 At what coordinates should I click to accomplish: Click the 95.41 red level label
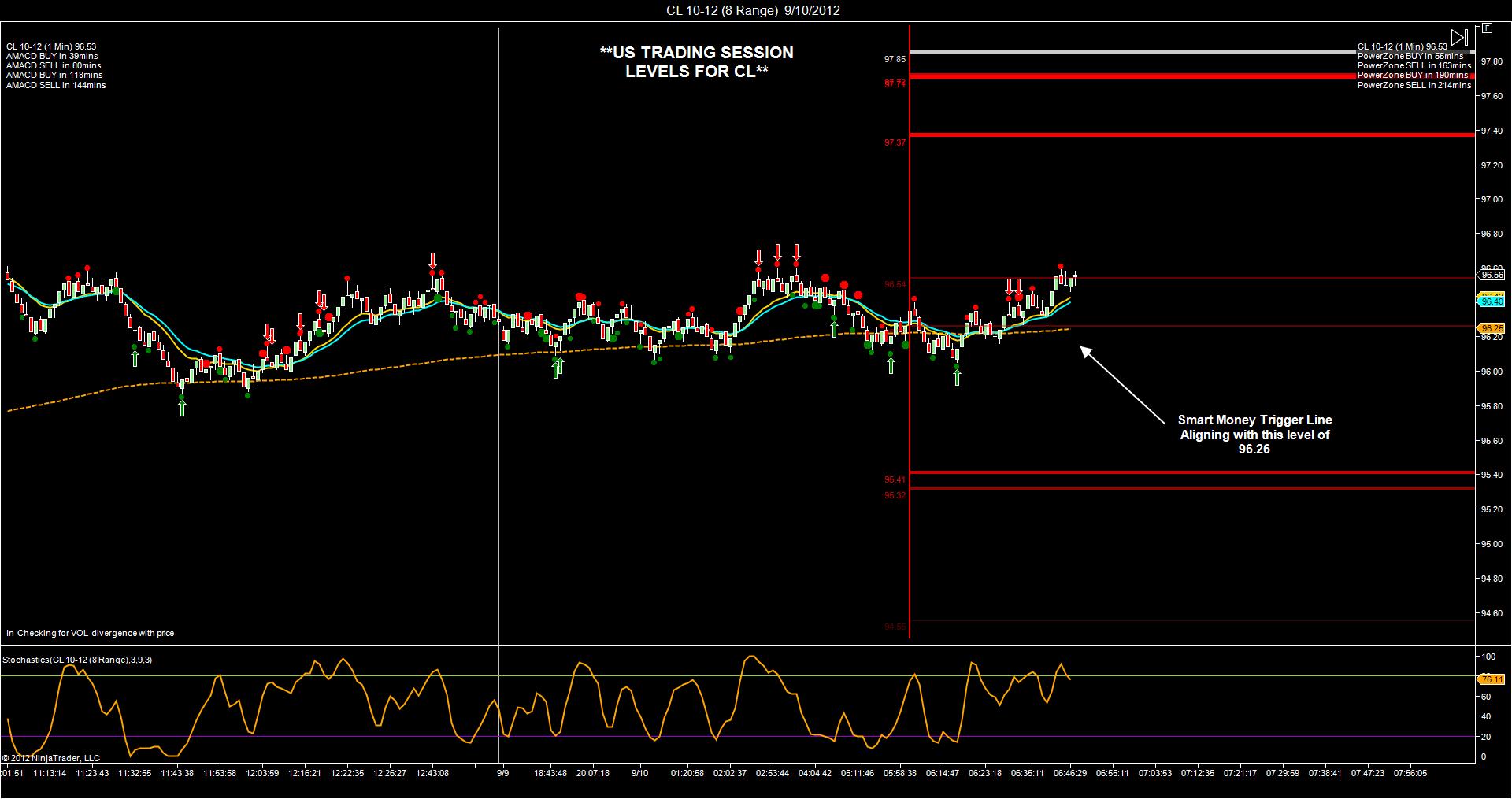895,479
